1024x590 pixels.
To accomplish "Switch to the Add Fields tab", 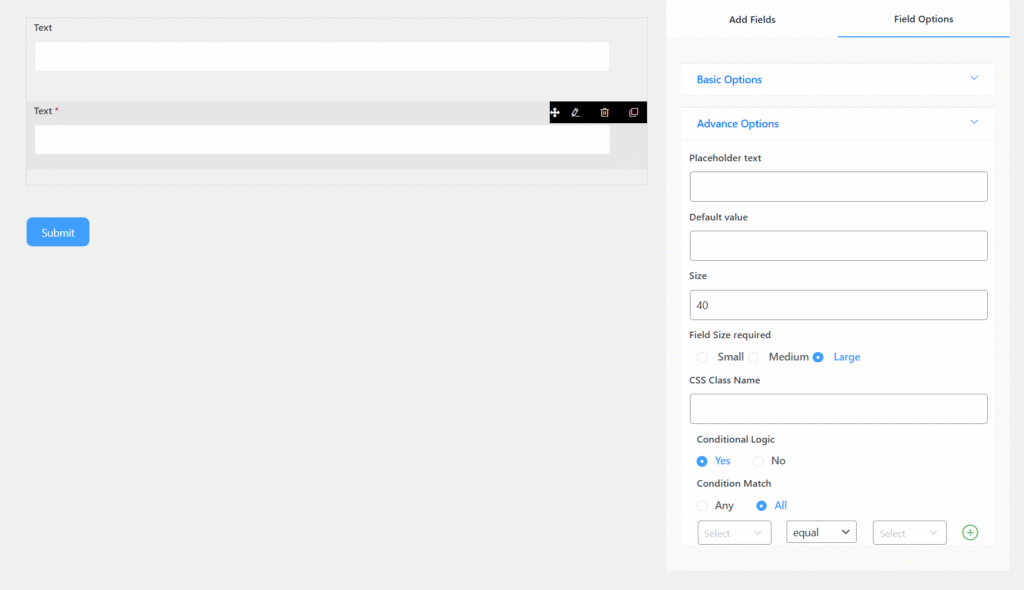I will (752, 19).
